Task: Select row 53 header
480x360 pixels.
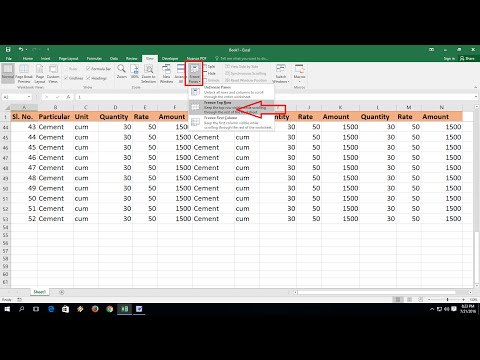Action: pos(5,219)
